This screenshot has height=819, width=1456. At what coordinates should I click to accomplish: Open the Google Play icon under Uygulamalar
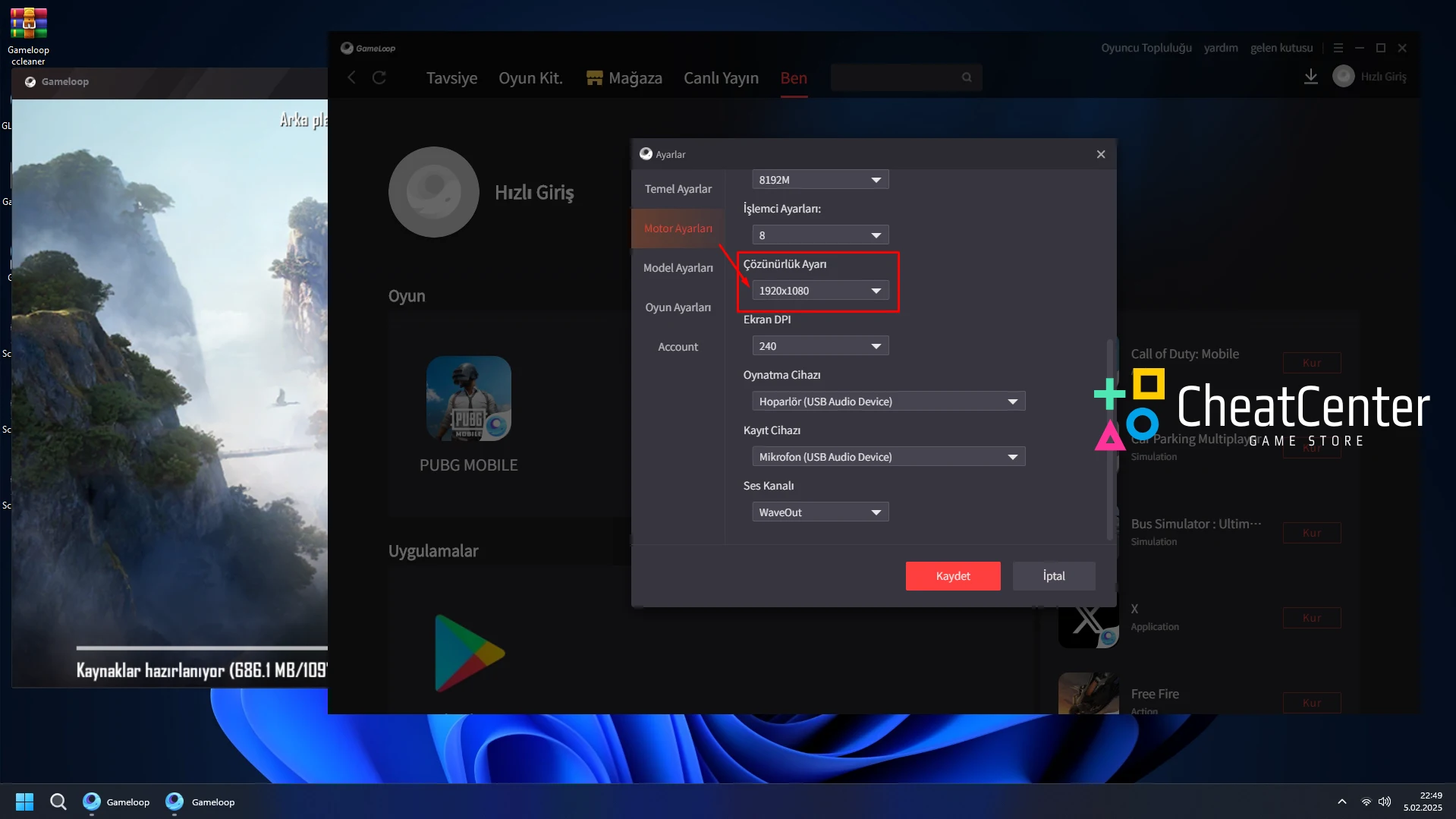[x=469, y=651]
